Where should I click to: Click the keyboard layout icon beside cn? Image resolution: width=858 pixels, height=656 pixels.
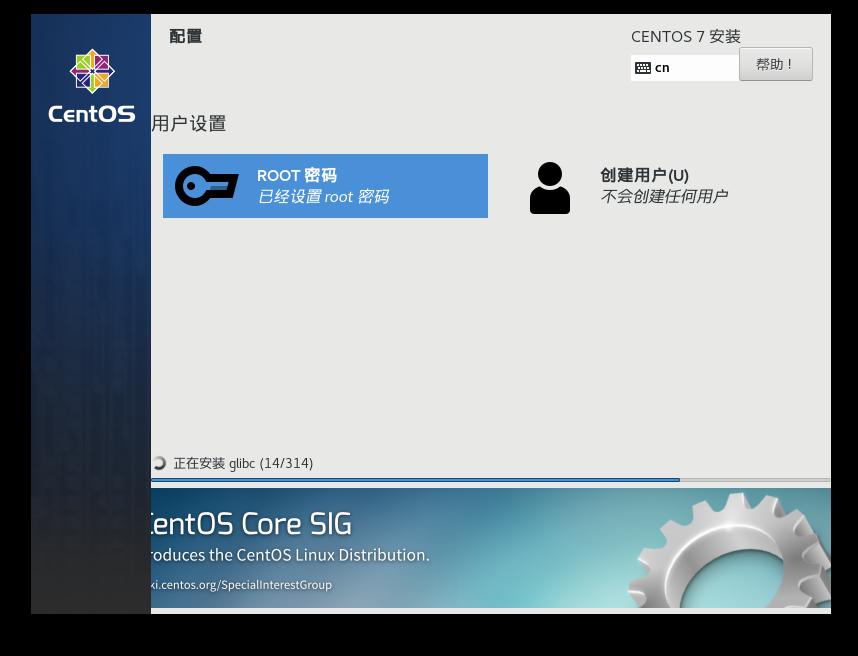tap(642, 68)
